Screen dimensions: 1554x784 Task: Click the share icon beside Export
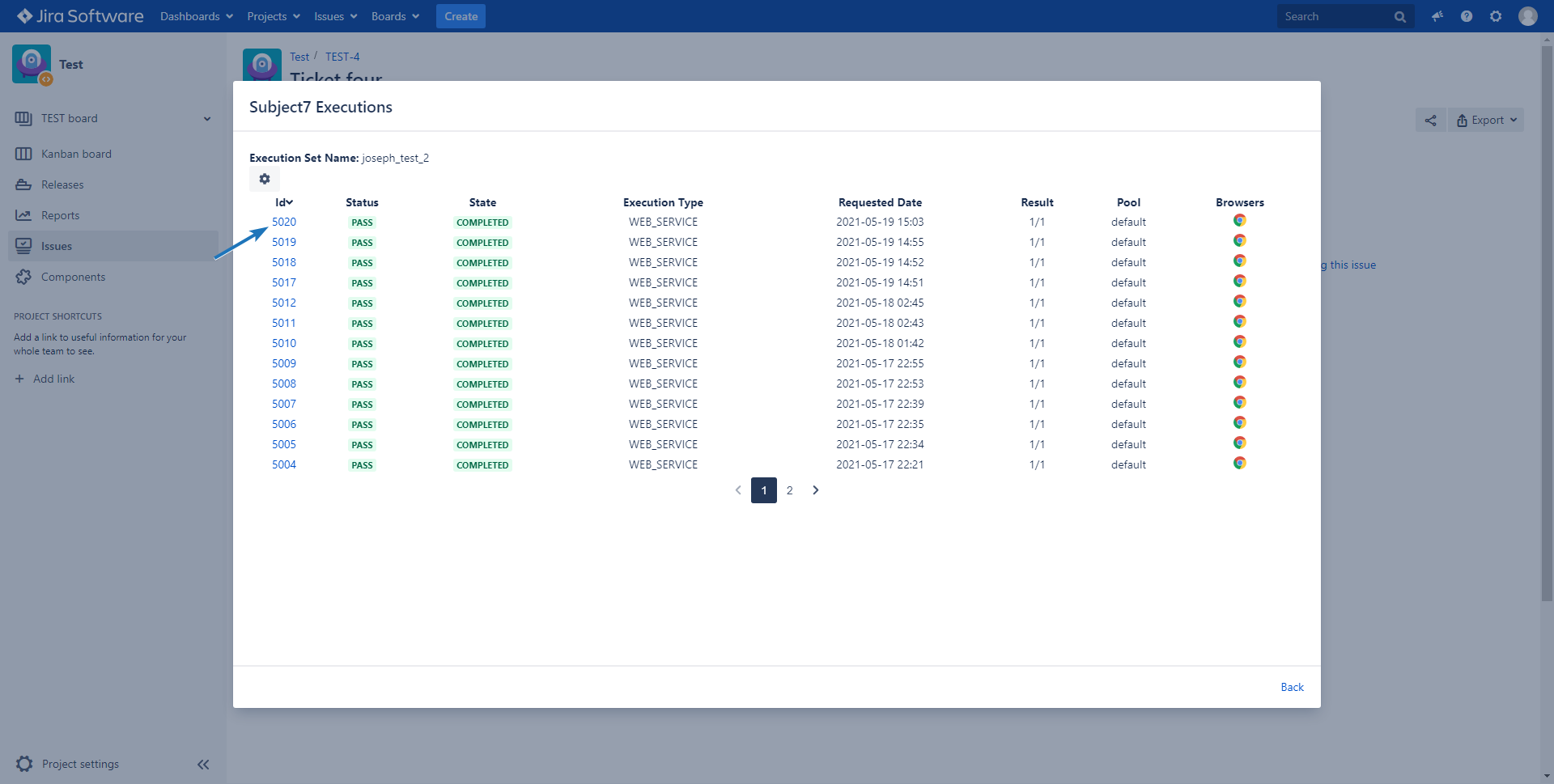coord(1430,121)
